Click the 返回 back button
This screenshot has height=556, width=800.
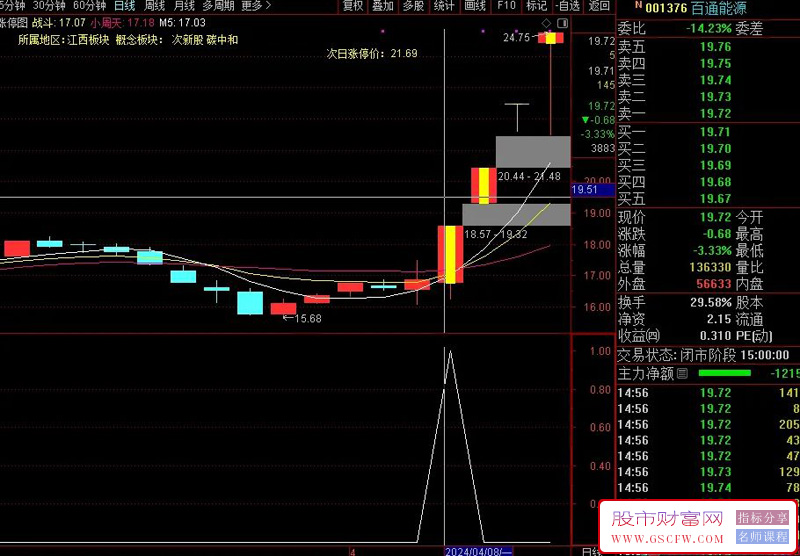599,6
